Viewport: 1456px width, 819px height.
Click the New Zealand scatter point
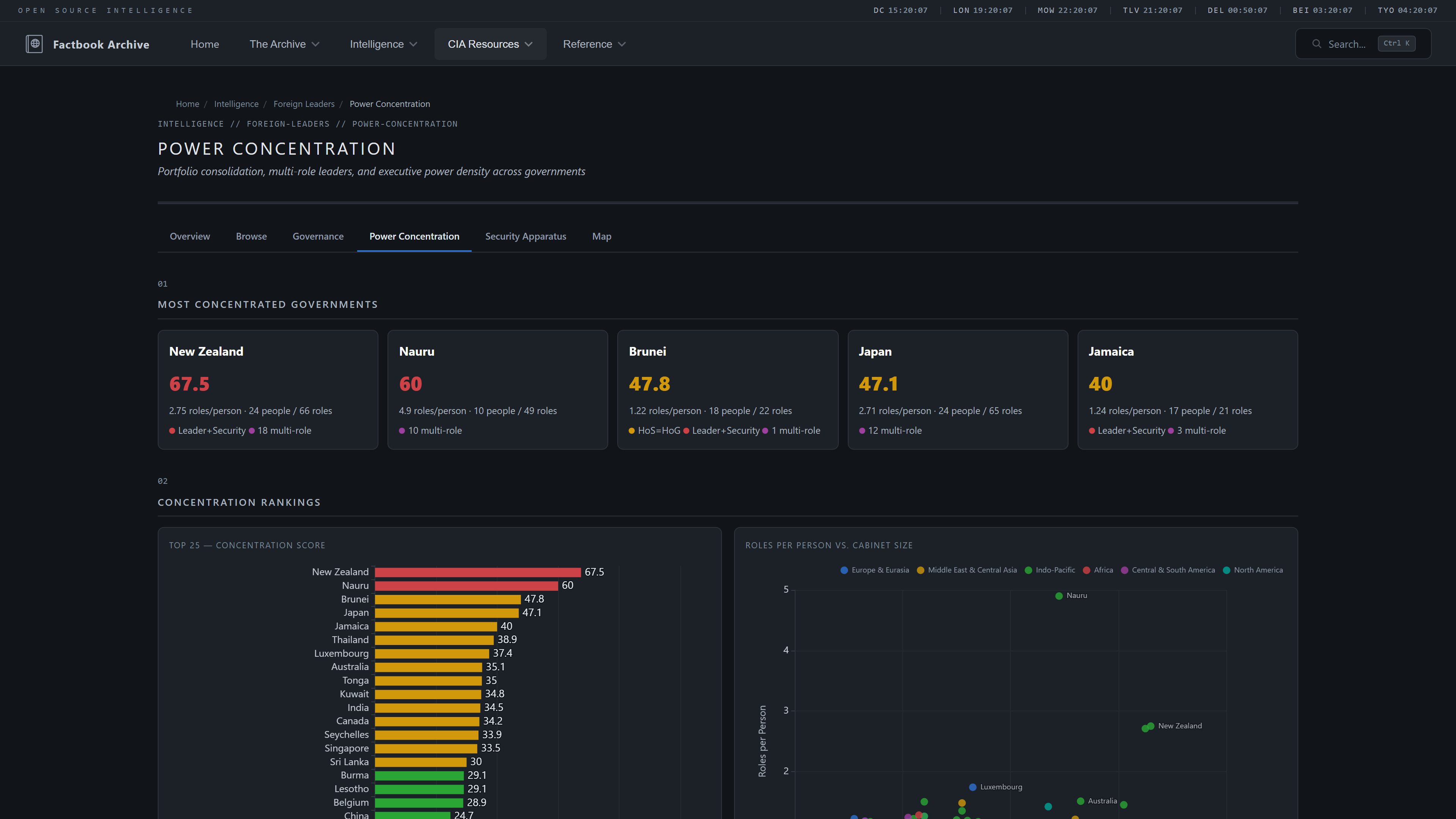click(x=1150, y=726)
